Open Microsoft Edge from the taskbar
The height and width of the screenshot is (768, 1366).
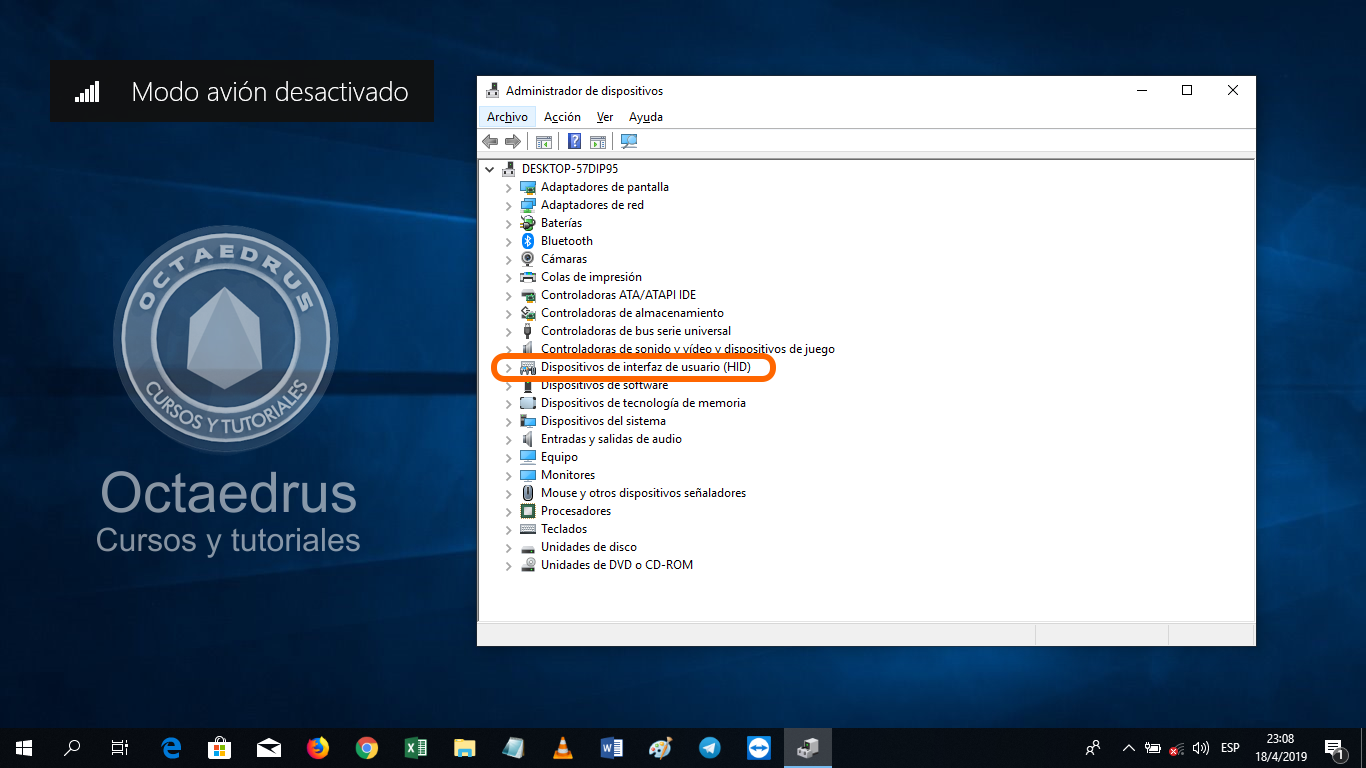click(171, 748)
